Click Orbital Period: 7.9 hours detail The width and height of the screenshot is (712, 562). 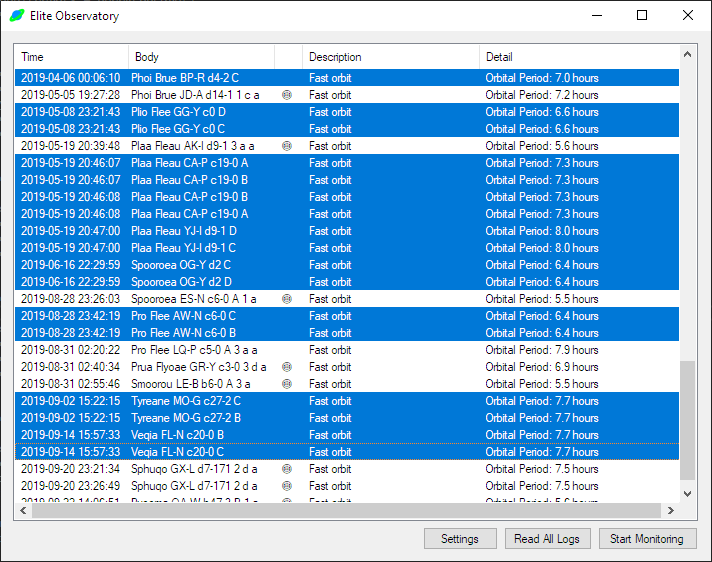pos(542,350)
